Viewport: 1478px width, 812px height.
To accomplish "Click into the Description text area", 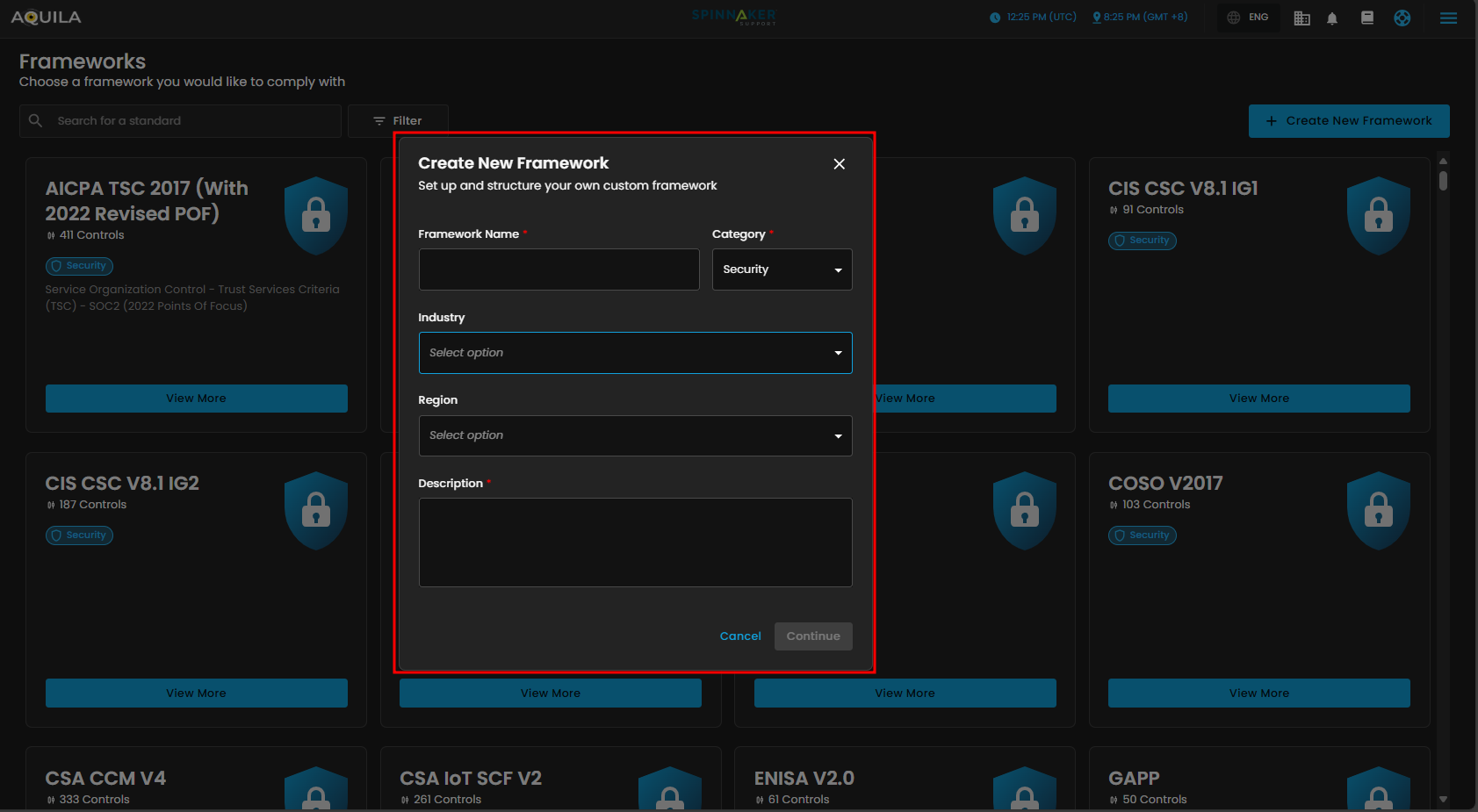I will click(635, 543).
